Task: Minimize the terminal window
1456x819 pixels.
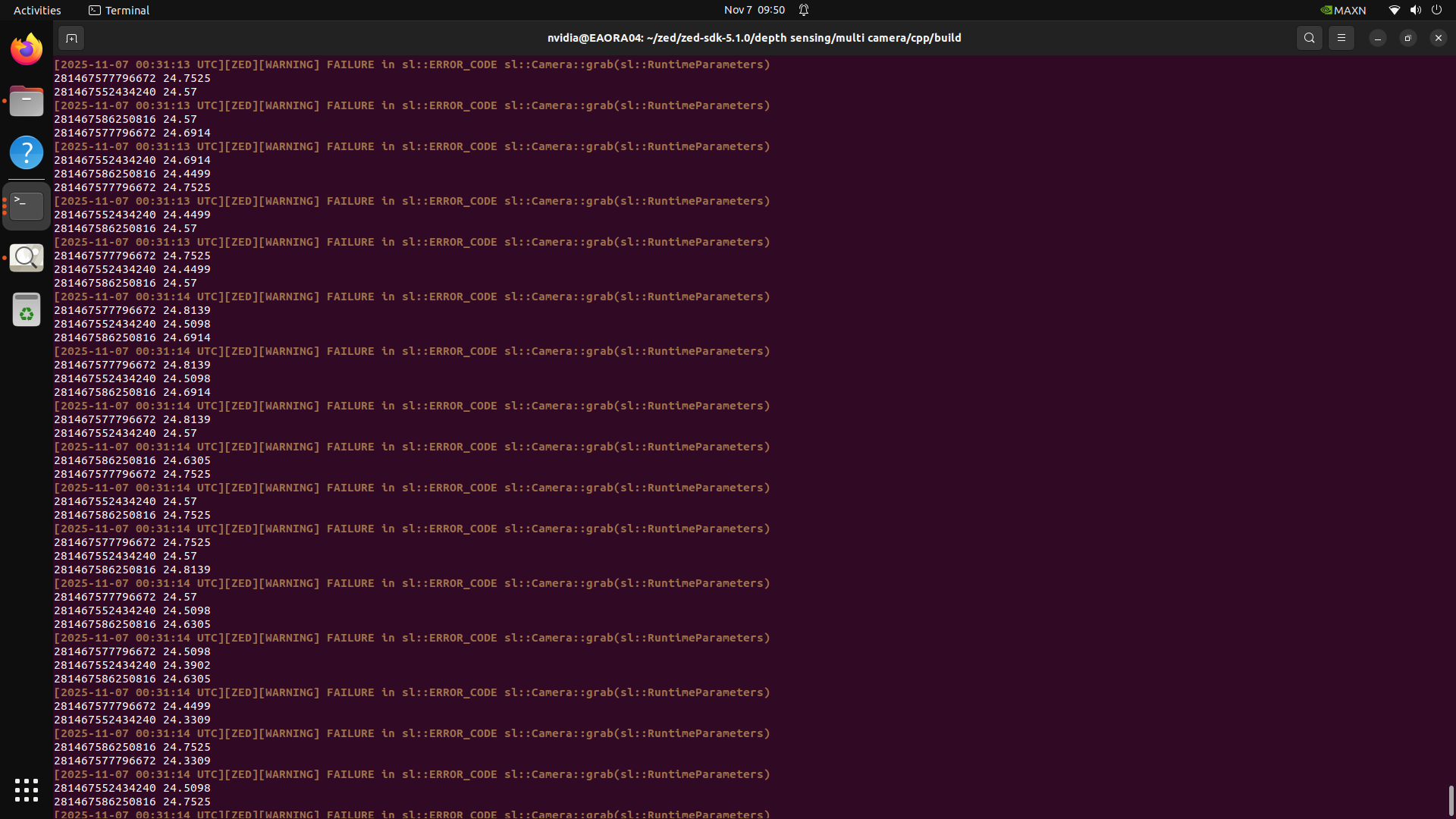Action: point(1377,38)
